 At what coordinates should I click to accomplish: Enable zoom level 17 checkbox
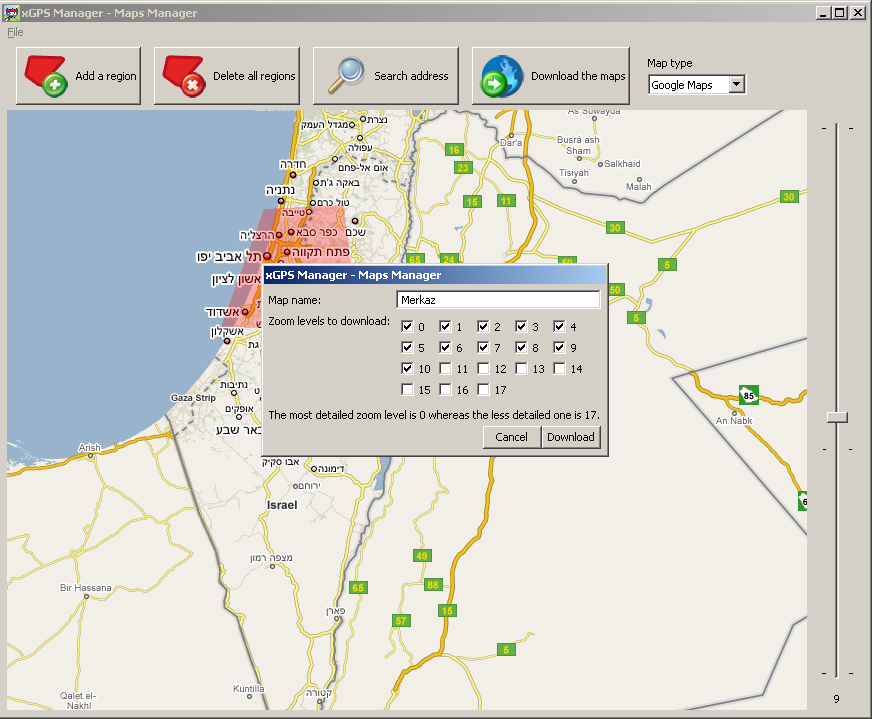pos(483,390)
